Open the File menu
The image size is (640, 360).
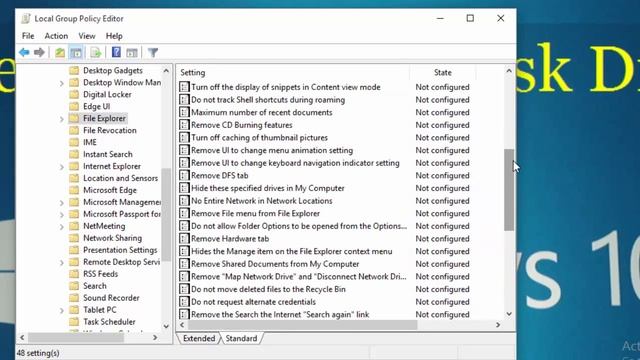(28, 36)
